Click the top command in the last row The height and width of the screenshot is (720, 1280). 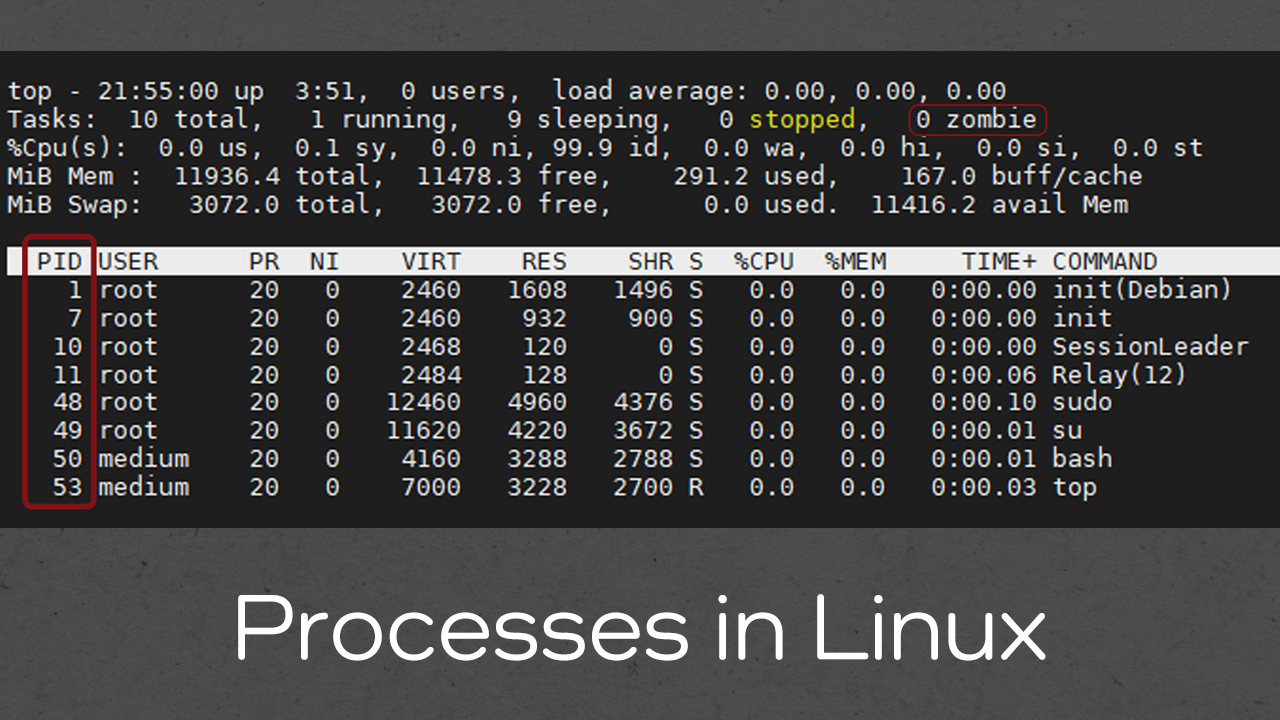[1074, 487]
